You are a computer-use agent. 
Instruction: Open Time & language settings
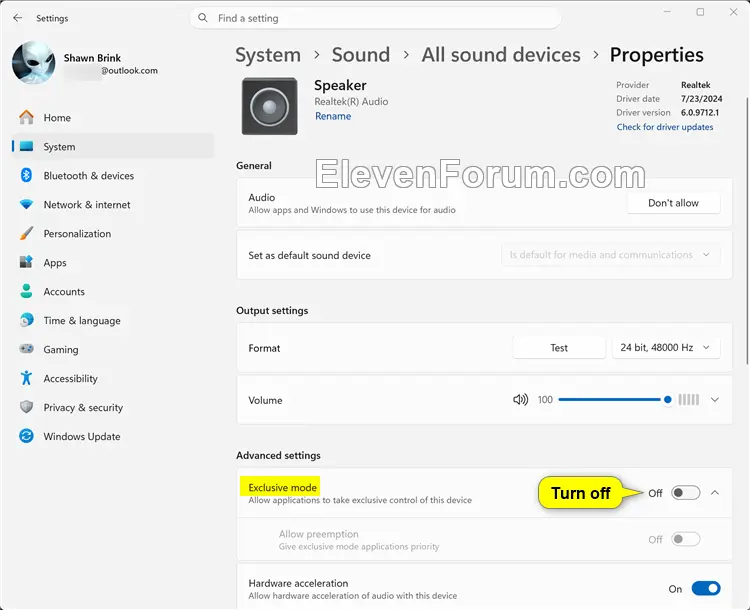(x=113, y=321)
